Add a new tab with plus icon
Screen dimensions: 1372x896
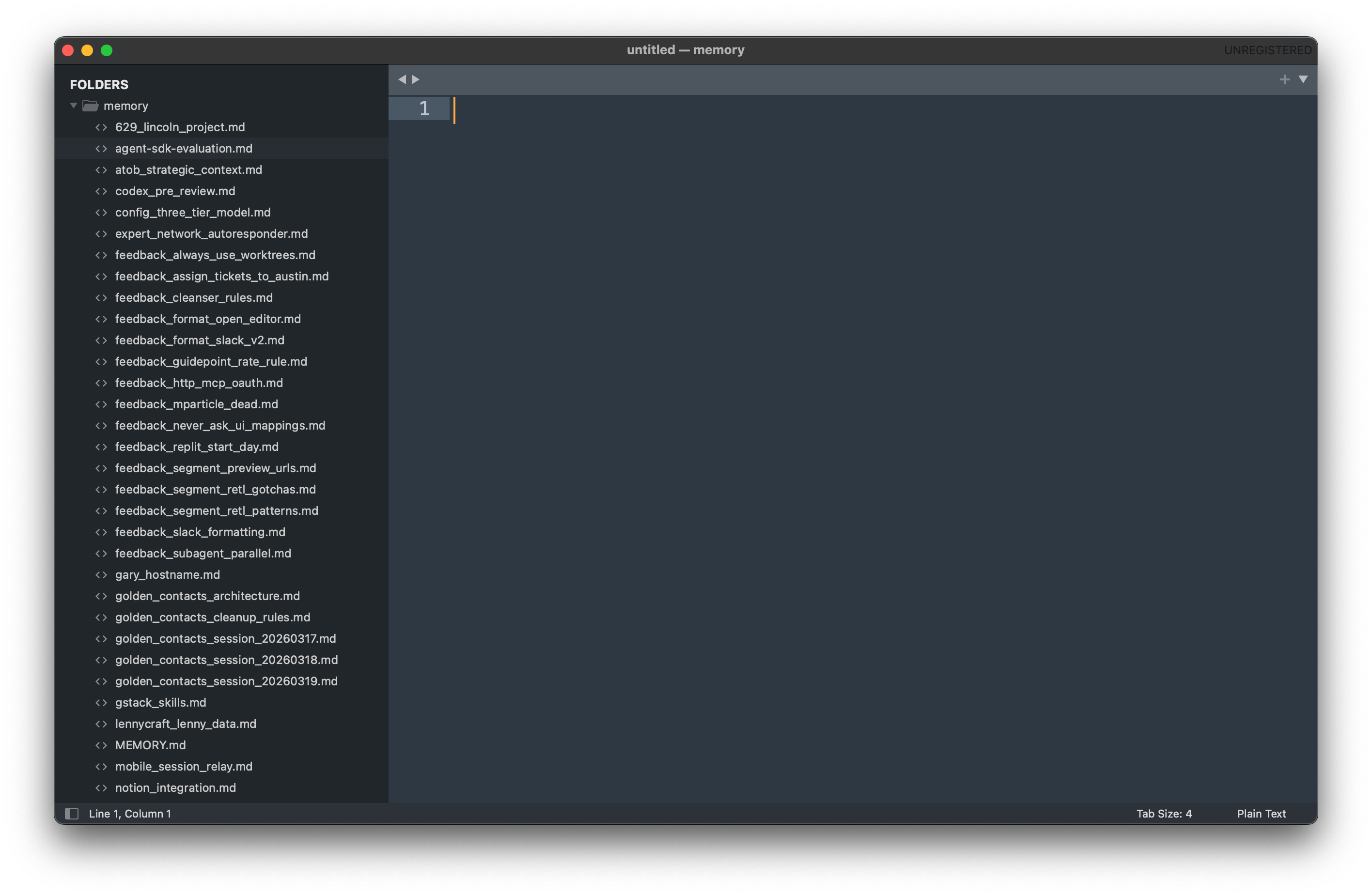click(1284, 79)
